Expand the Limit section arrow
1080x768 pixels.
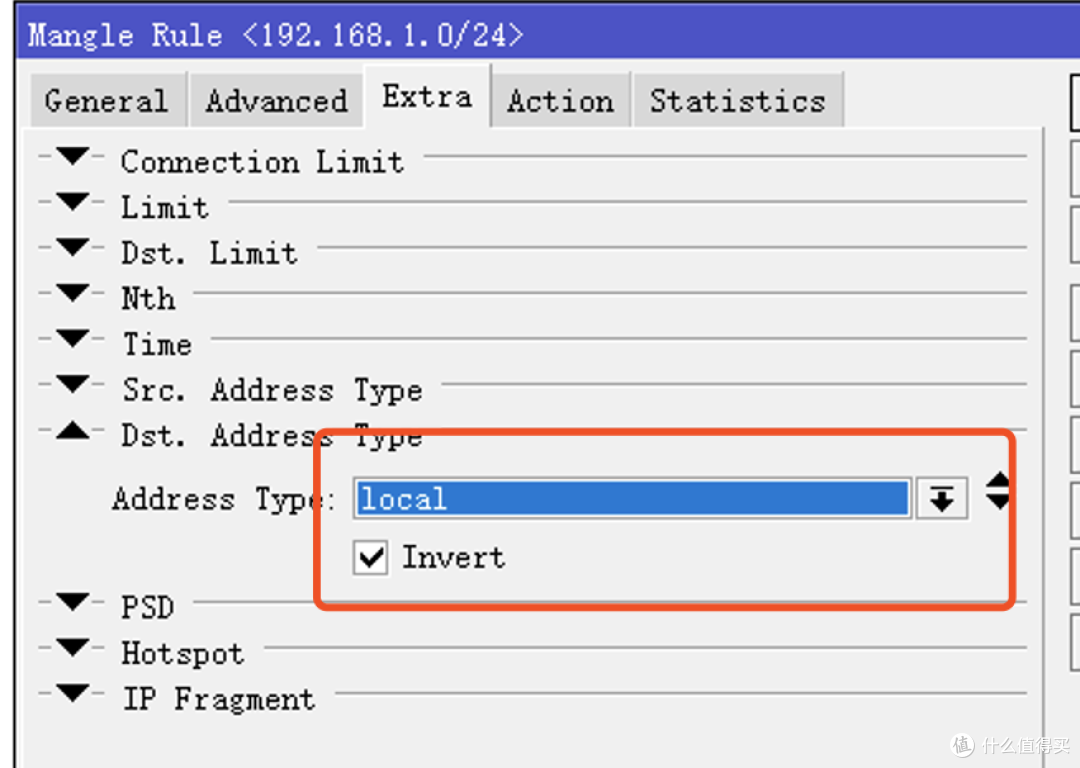coord(72,203)
